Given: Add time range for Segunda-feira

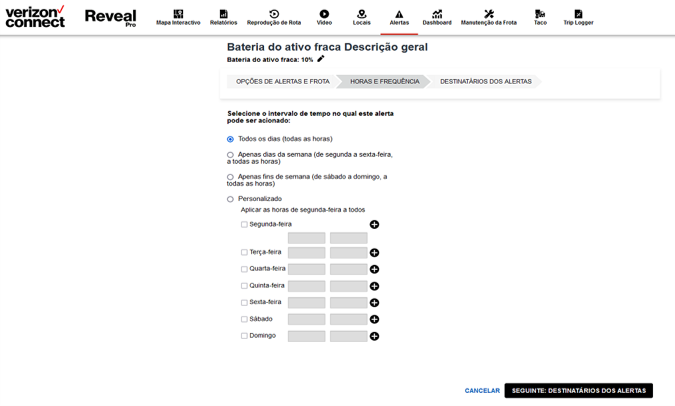Looking at the screenshot, I should [x=375, y=224].
